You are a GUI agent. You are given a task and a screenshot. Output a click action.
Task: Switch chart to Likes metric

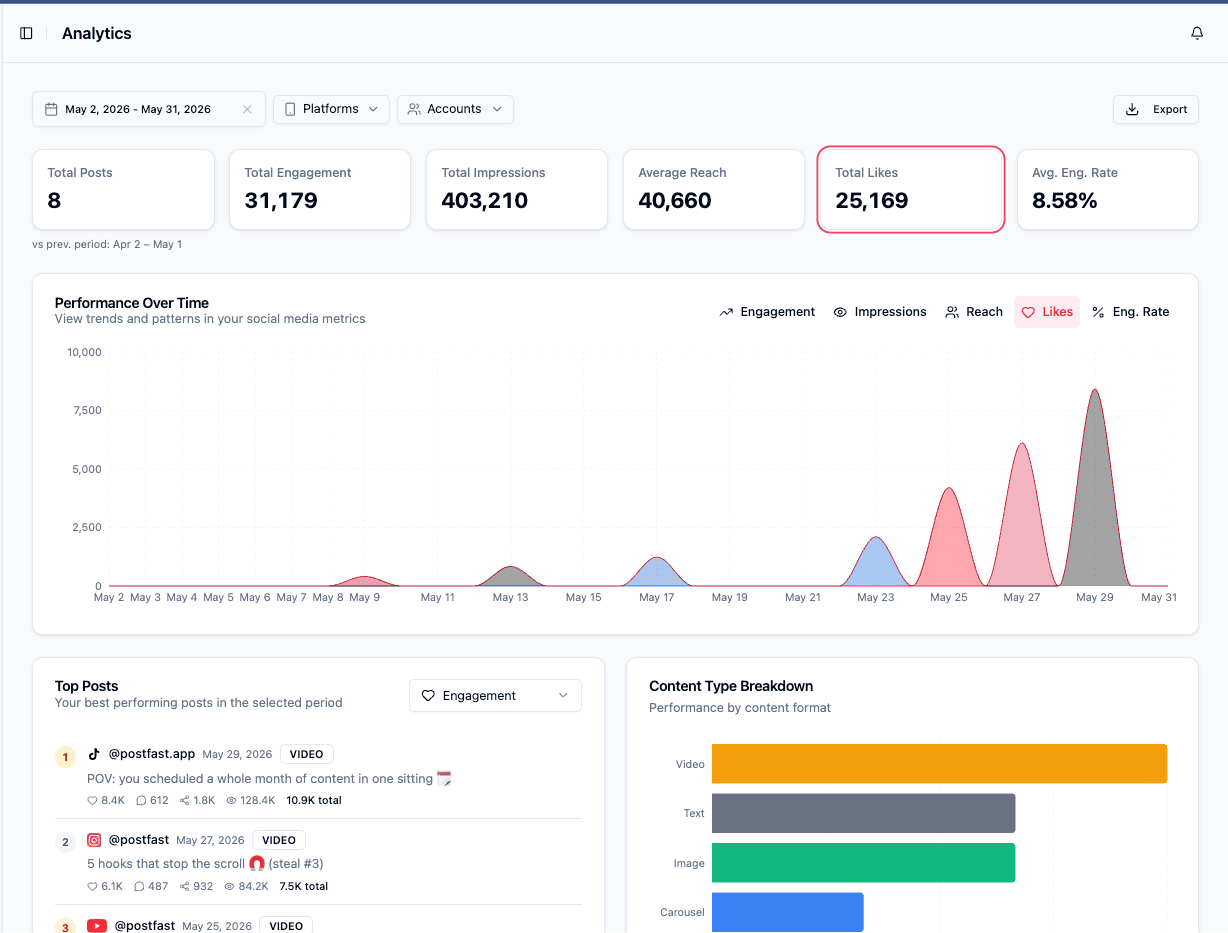click(x=1047, y=312)
